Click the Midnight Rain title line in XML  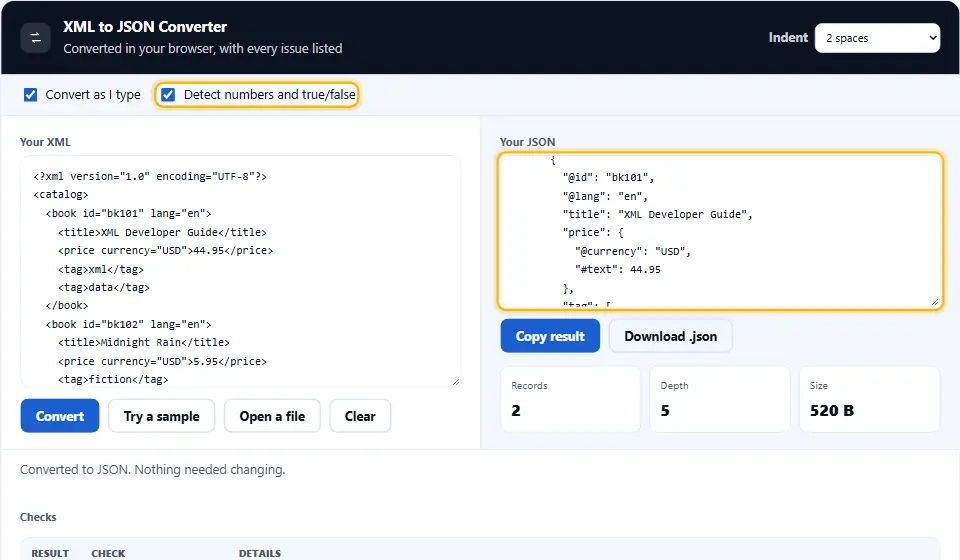144,343
